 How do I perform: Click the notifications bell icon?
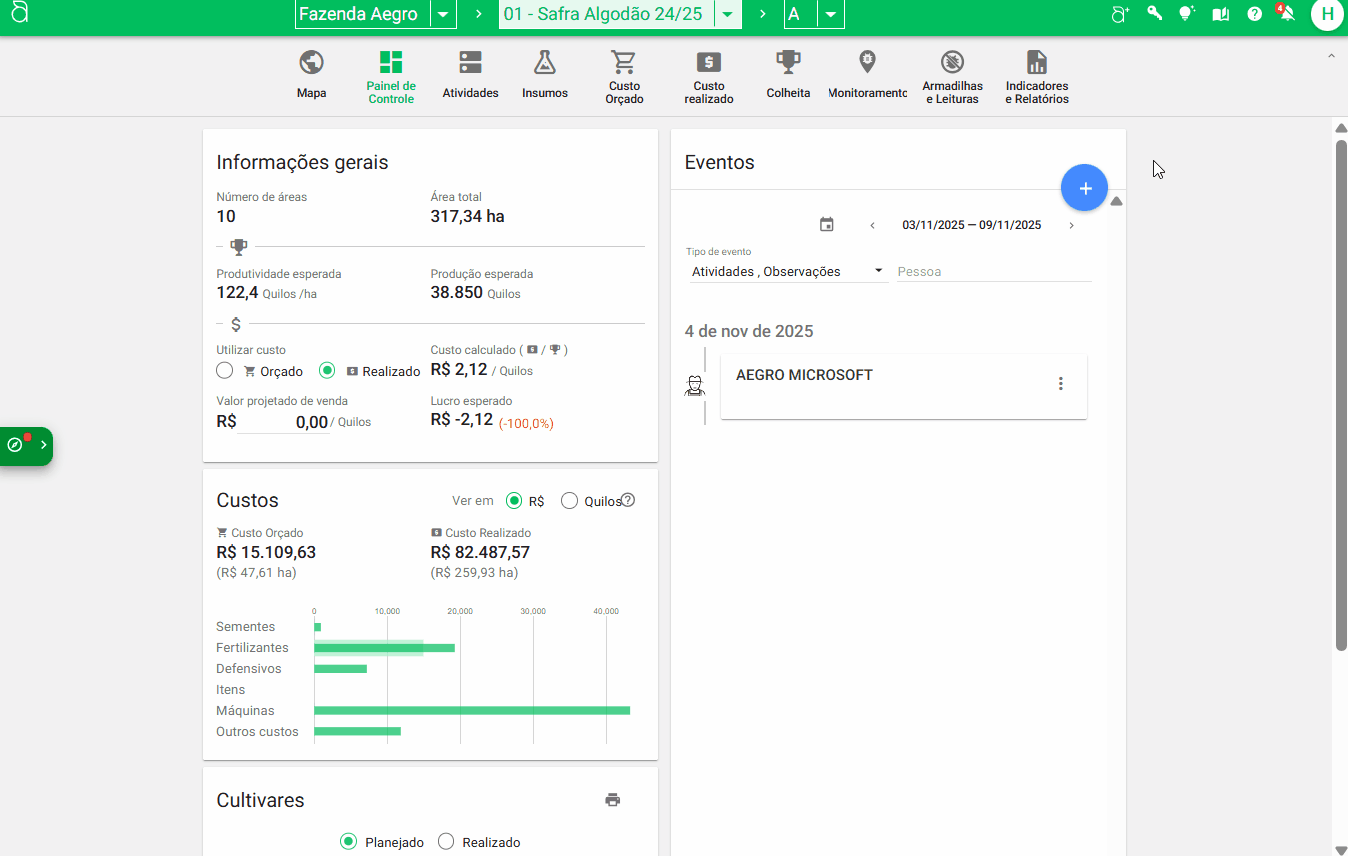coord(1286,14)
